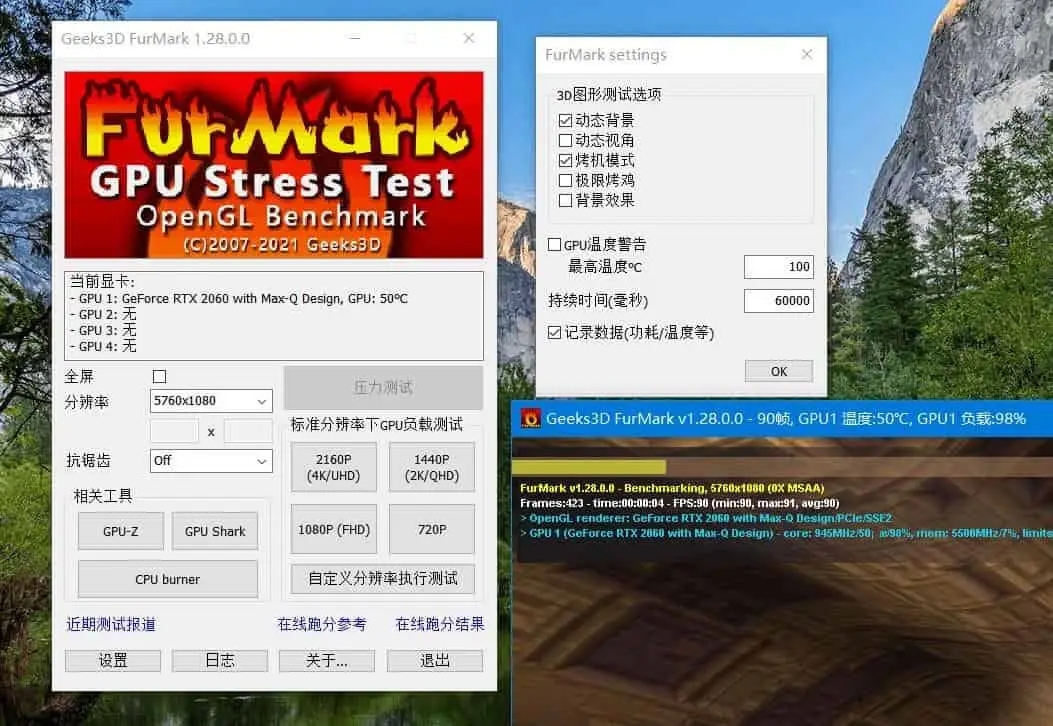Click the FurMark GPU Stress Test banner
This screenshot has height=726, width=1053.
tap(273, 165)
